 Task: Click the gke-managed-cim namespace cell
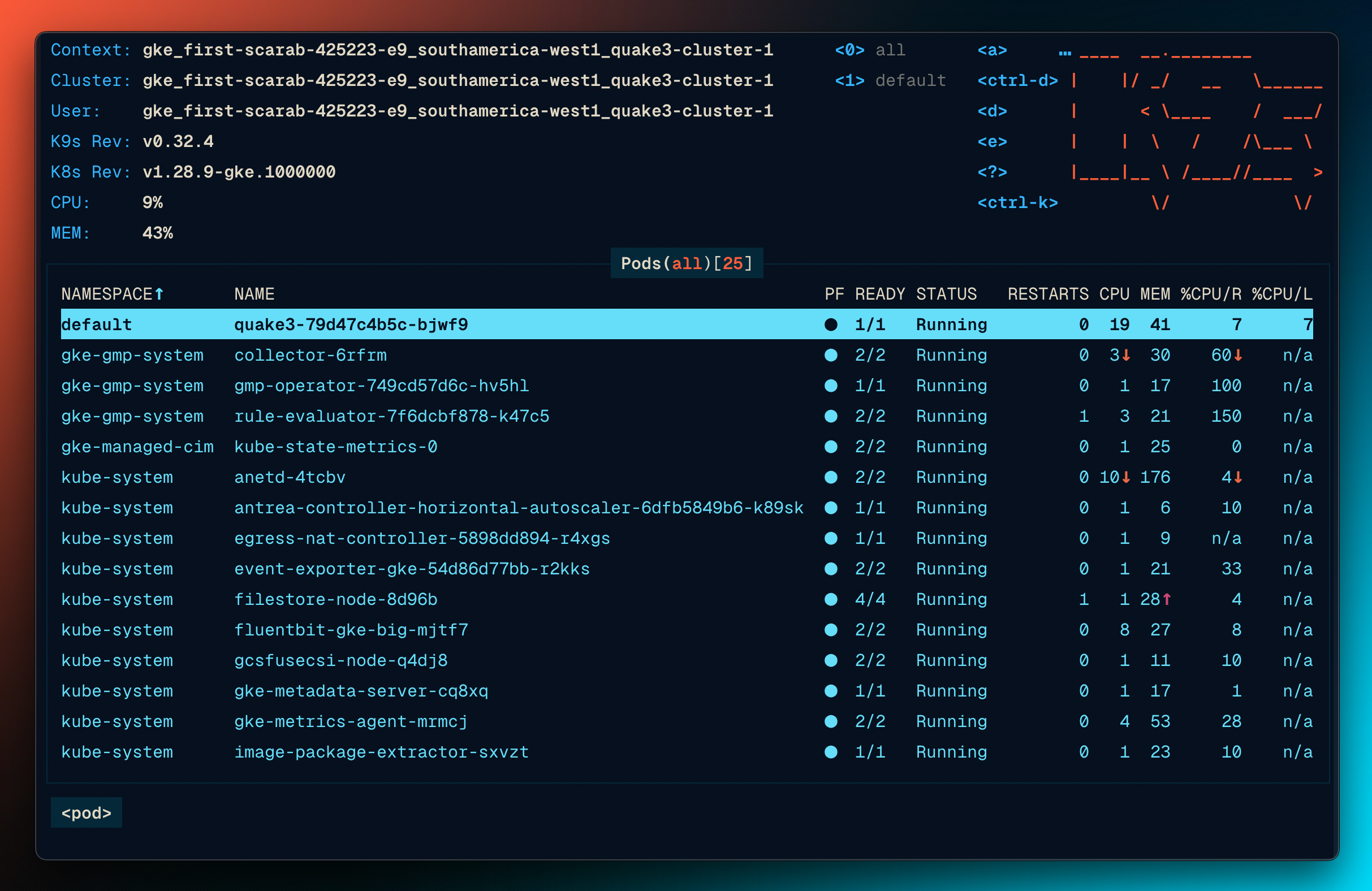click(x=137, y=447)
